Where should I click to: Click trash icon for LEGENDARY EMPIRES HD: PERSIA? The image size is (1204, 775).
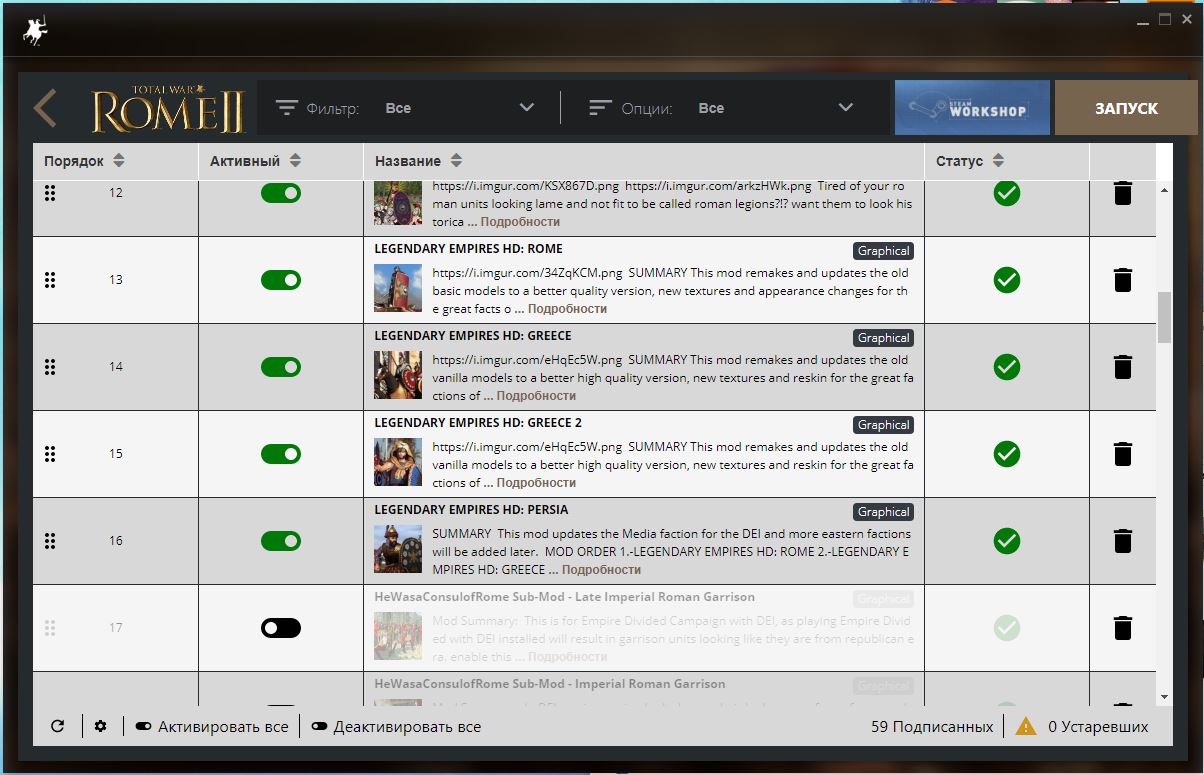click(1123, 541)
